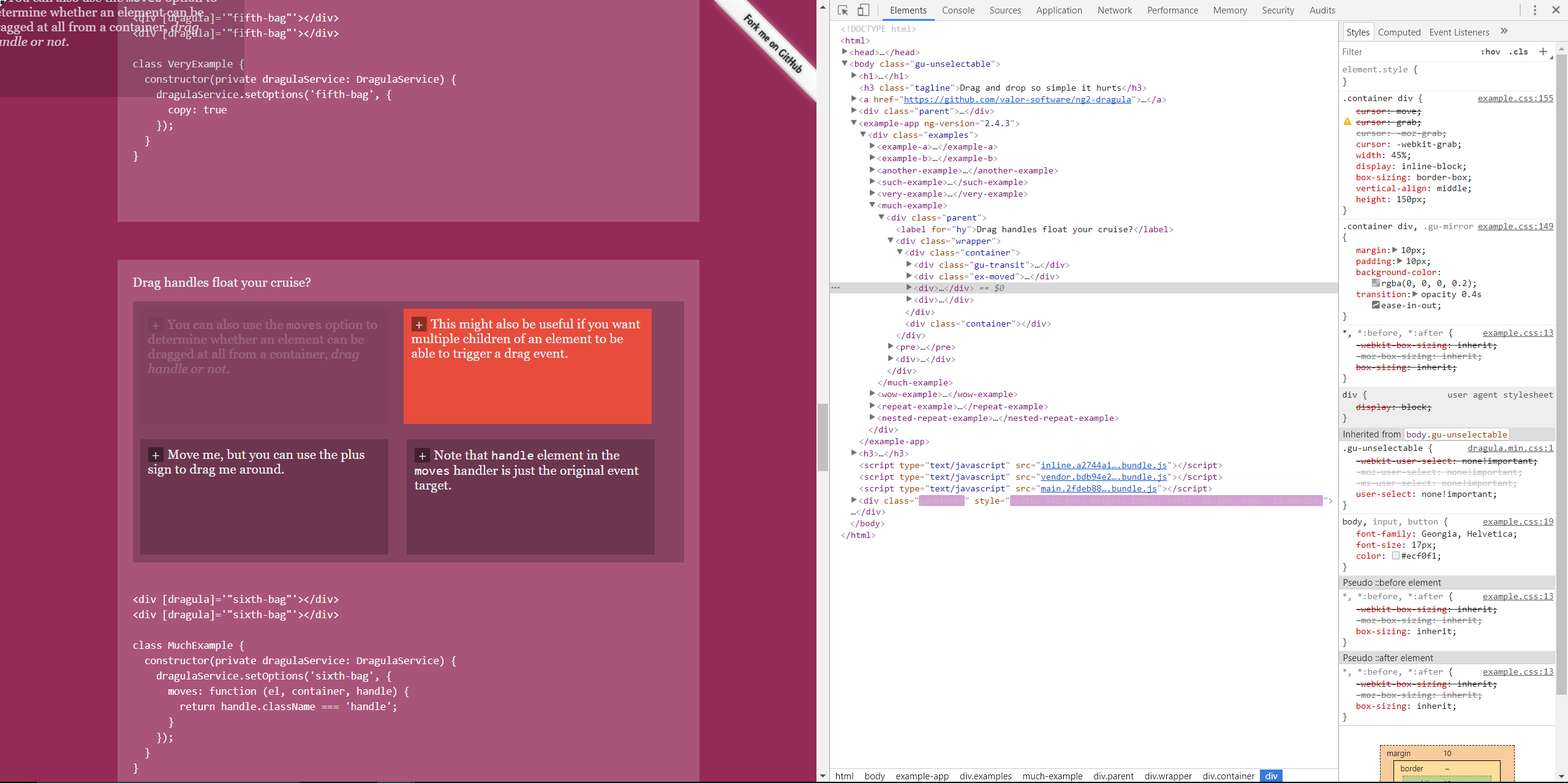Open the example.css:155 source link
Image resolution: width=1568 pixels, height=783 pixels.
[1515, 98]
